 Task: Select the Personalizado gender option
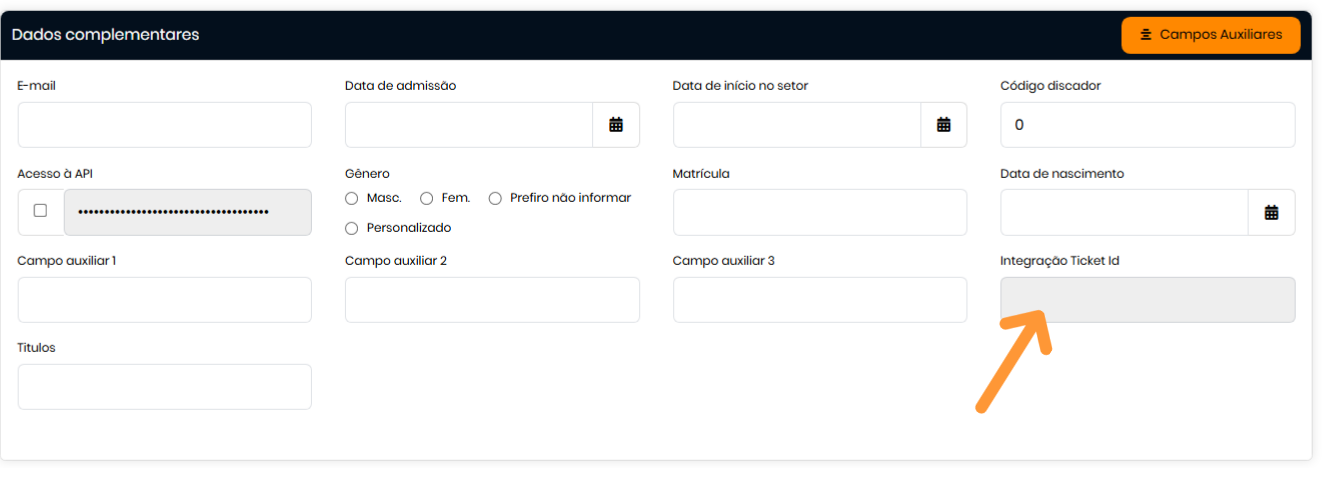(x=351, y=228)
